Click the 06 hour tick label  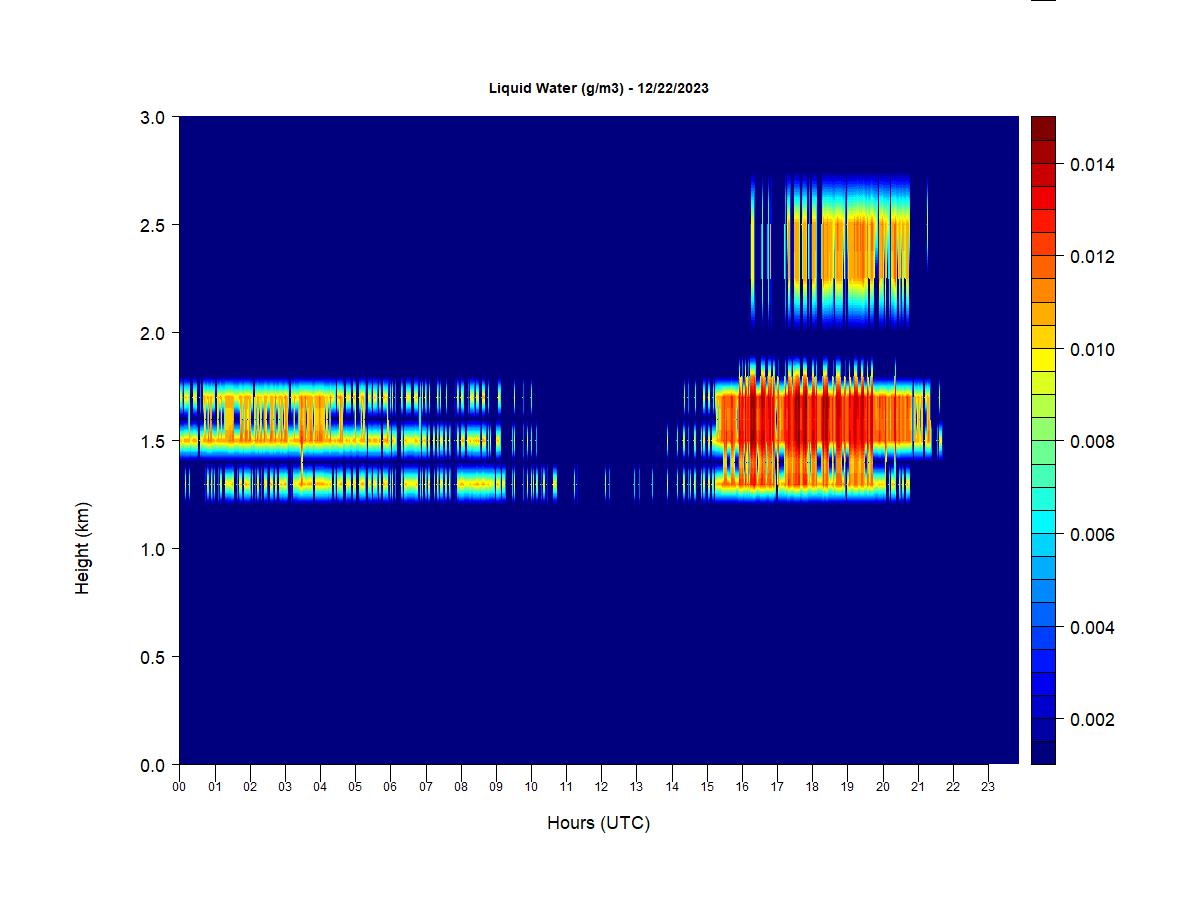(390, 786)
